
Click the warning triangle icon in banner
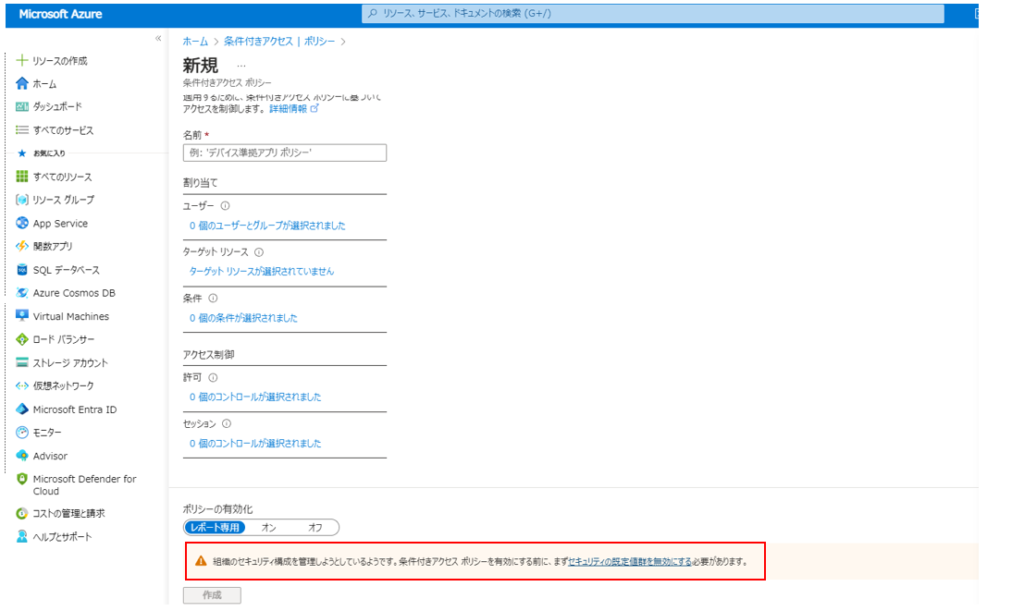point(200,561)
